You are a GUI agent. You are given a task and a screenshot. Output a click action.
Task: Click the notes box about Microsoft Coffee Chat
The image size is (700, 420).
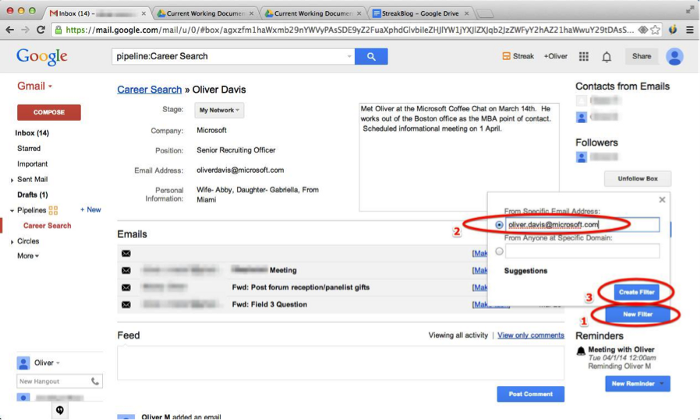459,157
